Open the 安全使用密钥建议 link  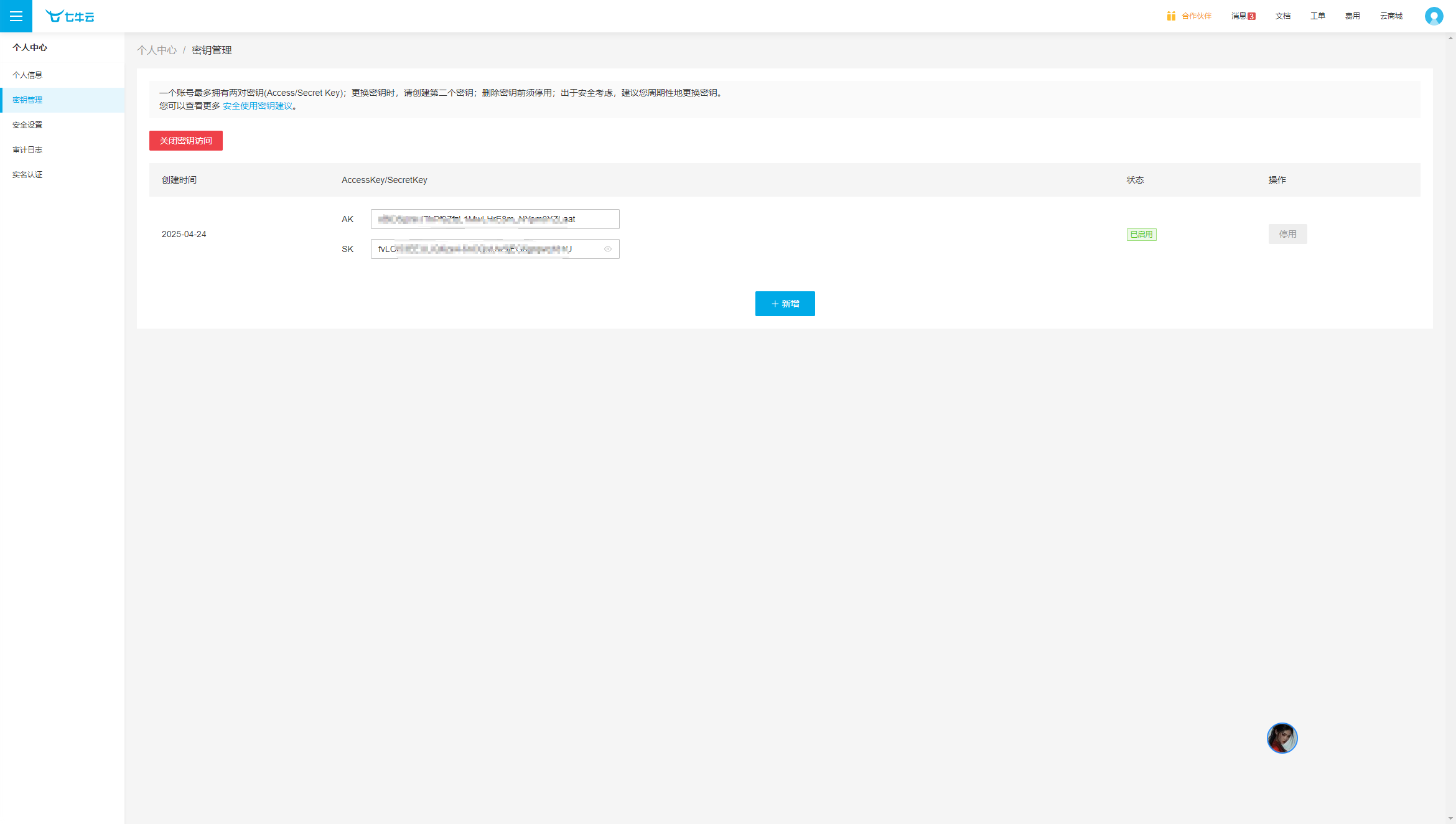258,106
